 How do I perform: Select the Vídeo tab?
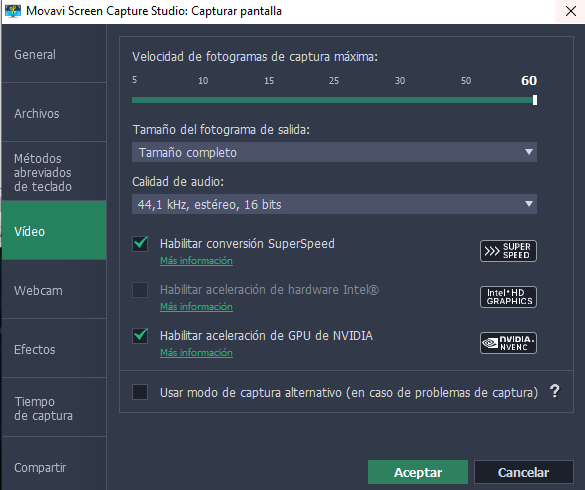[x=54, y=230]
